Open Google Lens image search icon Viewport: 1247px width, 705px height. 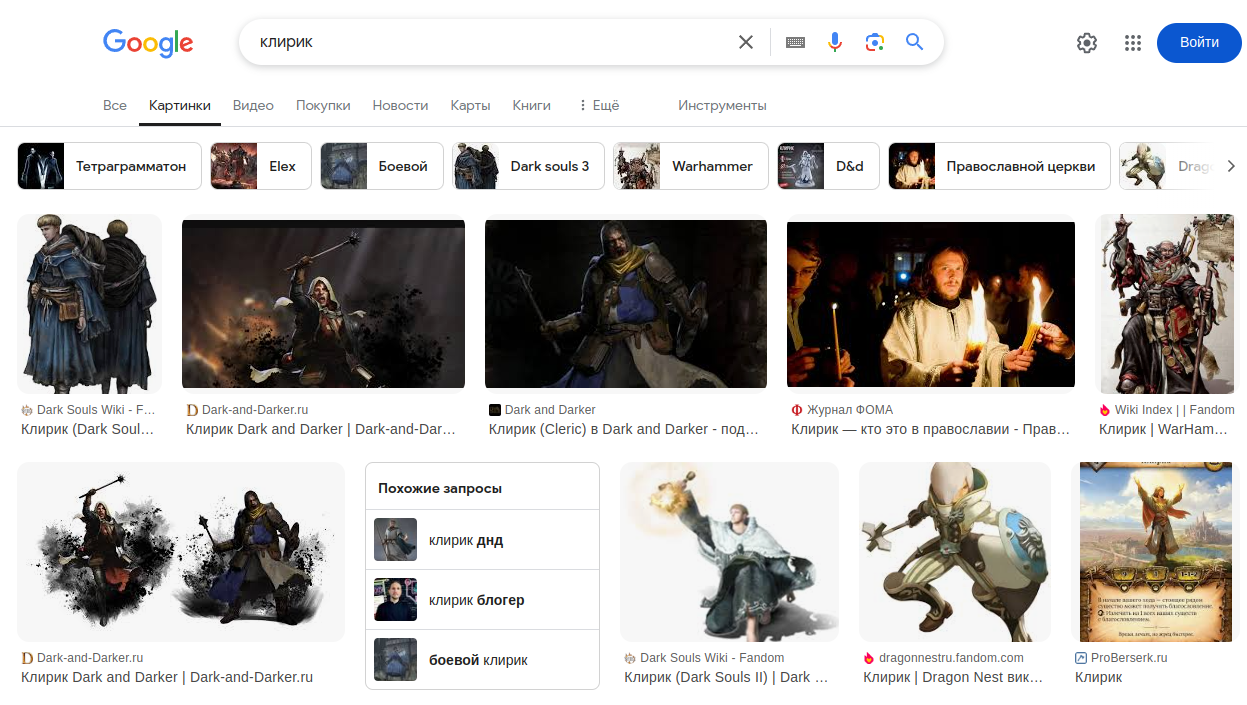(875, 42)
